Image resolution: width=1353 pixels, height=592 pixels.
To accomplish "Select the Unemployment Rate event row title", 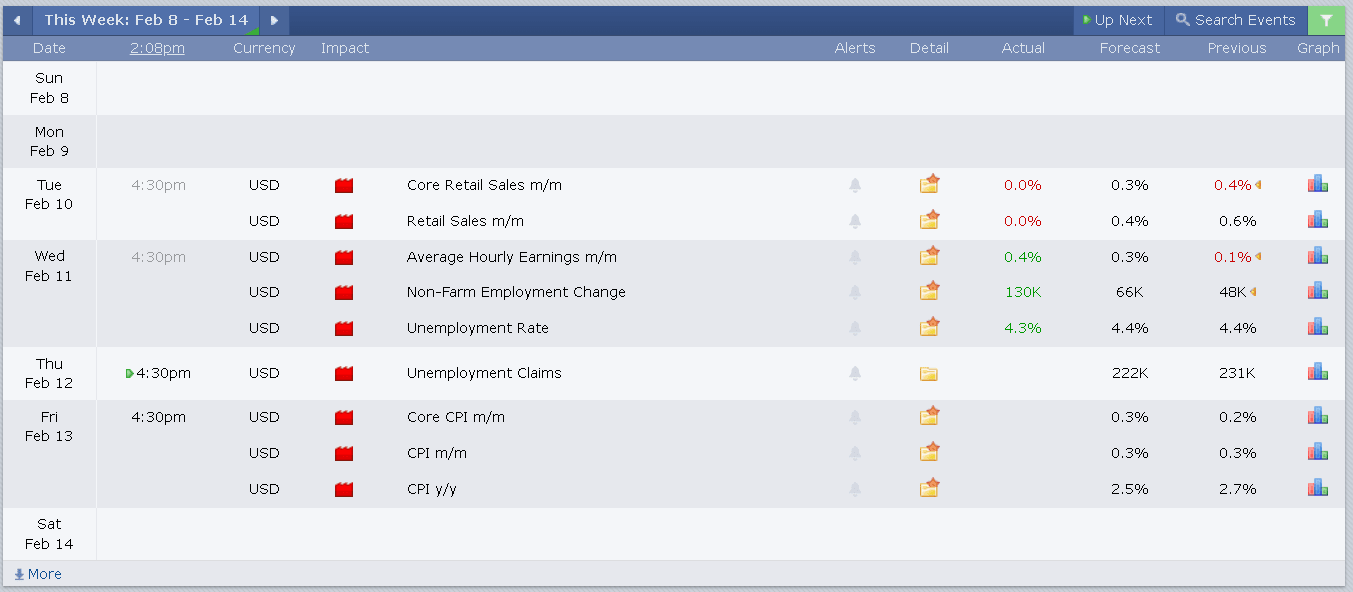I will coord(477,328).
